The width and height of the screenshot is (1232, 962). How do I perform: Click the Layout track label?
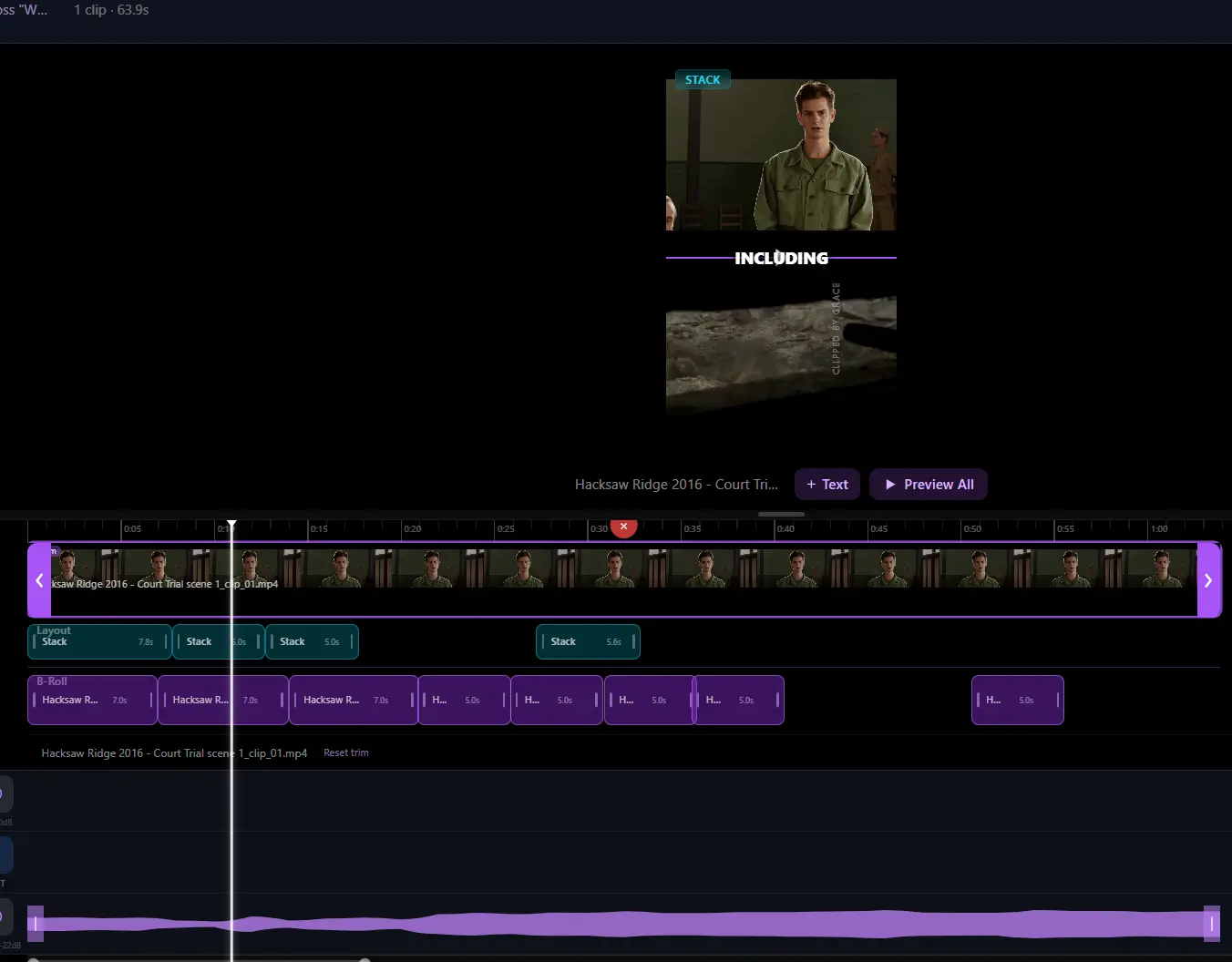tap(54, 630)
